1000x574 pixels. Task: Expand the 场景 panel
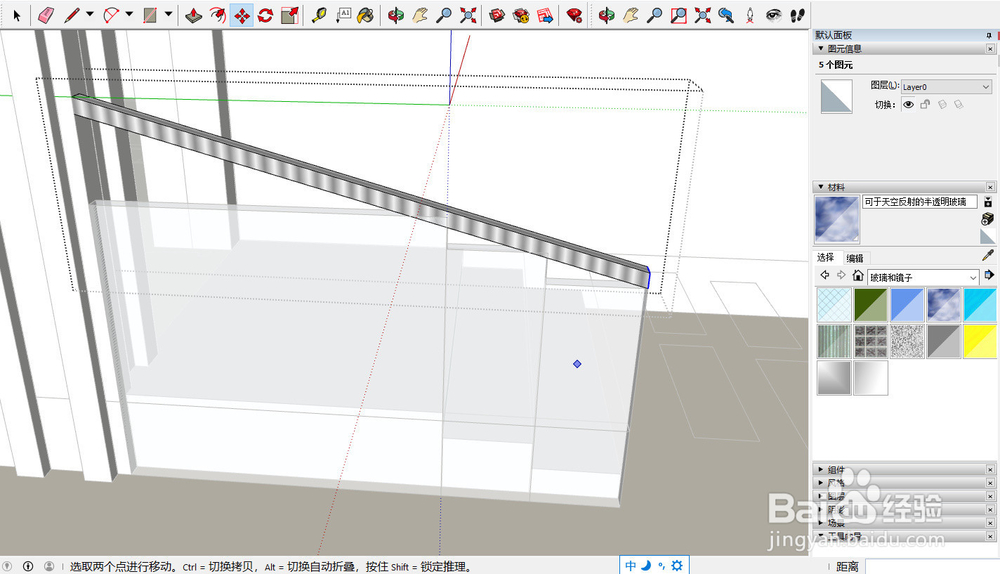click(821, 522)
